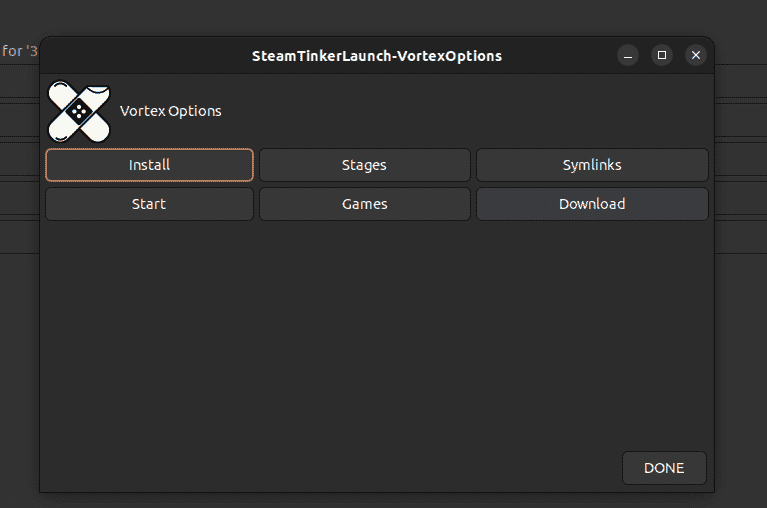
Task: Maximize the VortexOptions dialog
Action: point(662,56)
